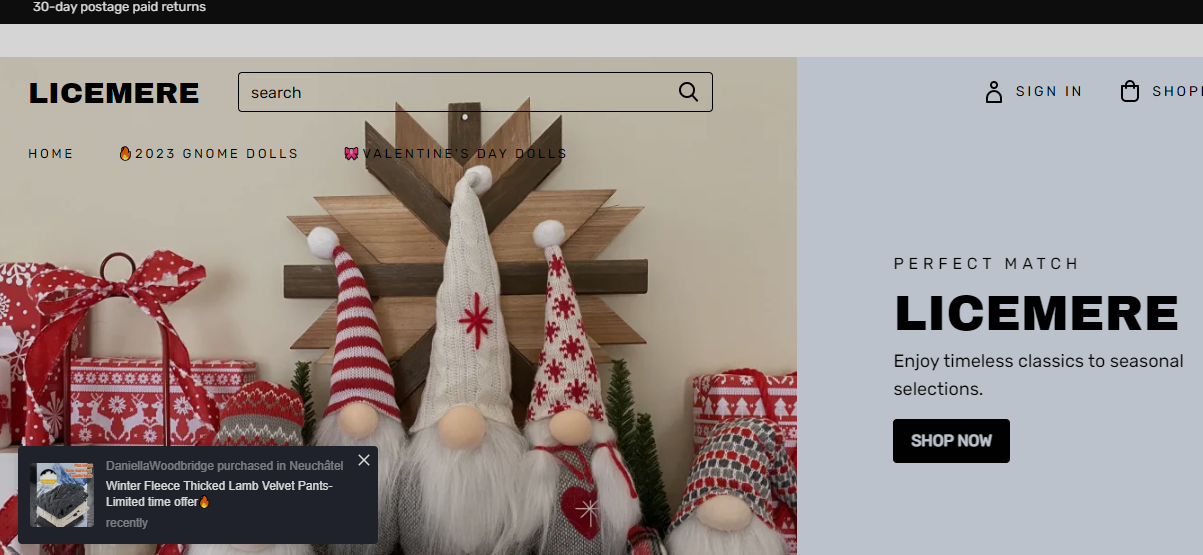The image size is (1203, 555).
Task: Open 2023 Gnome Dolls menu item
Action: pyautogui.click(x=208, y=154)
